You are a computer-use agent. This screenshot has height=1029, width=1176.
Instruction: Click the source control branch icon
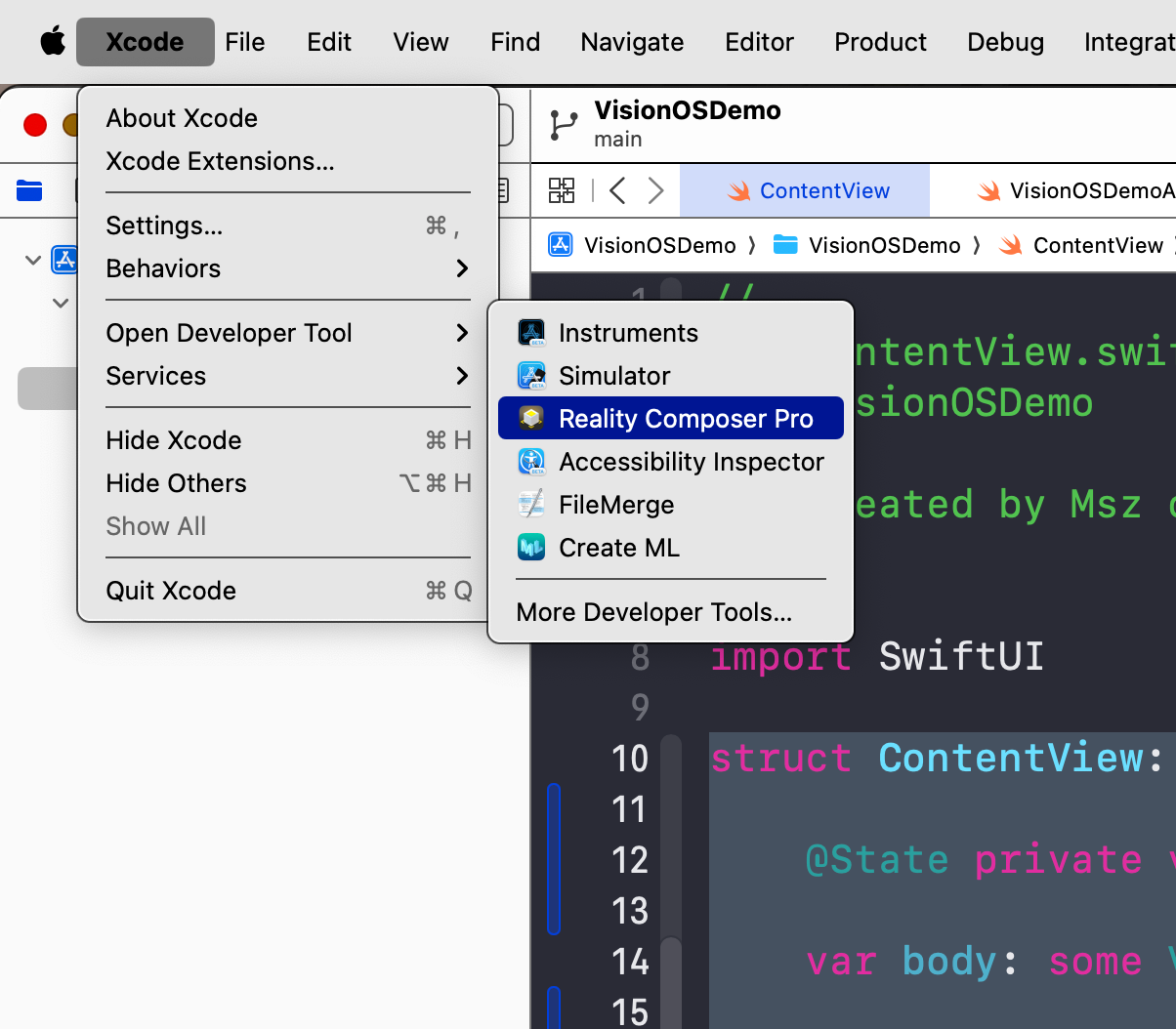(x=564, y=125)
